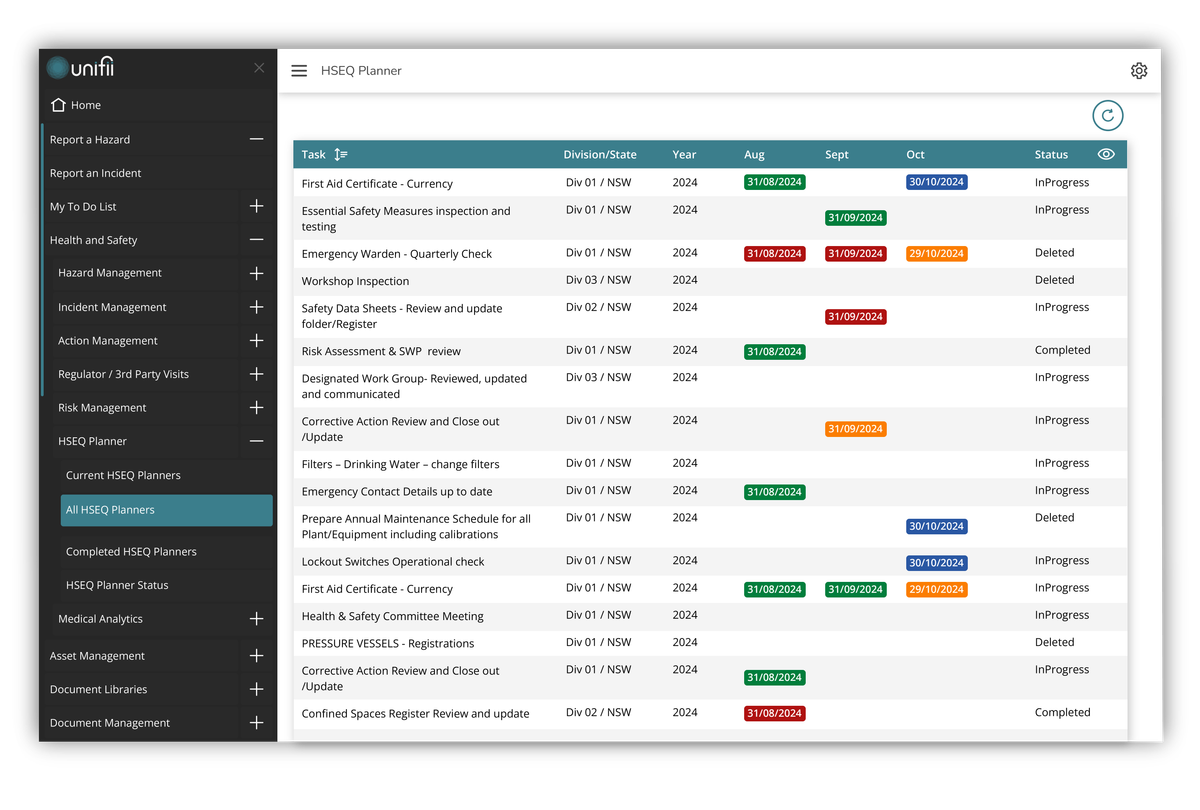View HSEQ Planner Status
This screenshot has width=1200, height=810.
(119, 585)
